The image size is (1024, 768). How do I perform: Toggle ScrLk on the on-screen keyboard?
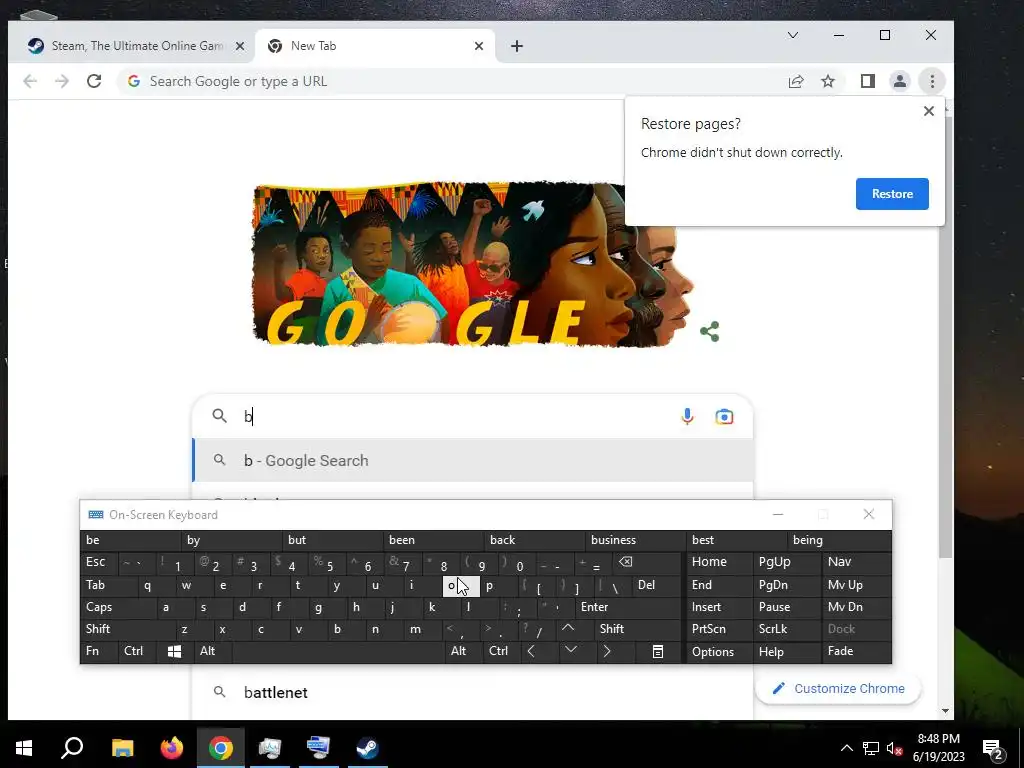[786, 629]
